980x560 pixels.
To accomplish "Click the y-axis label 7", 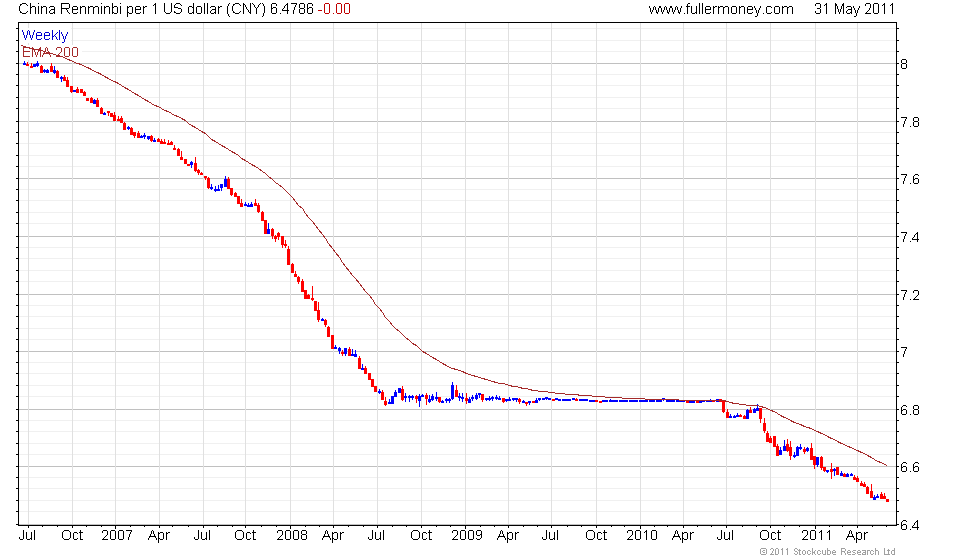I will point(904,352).
